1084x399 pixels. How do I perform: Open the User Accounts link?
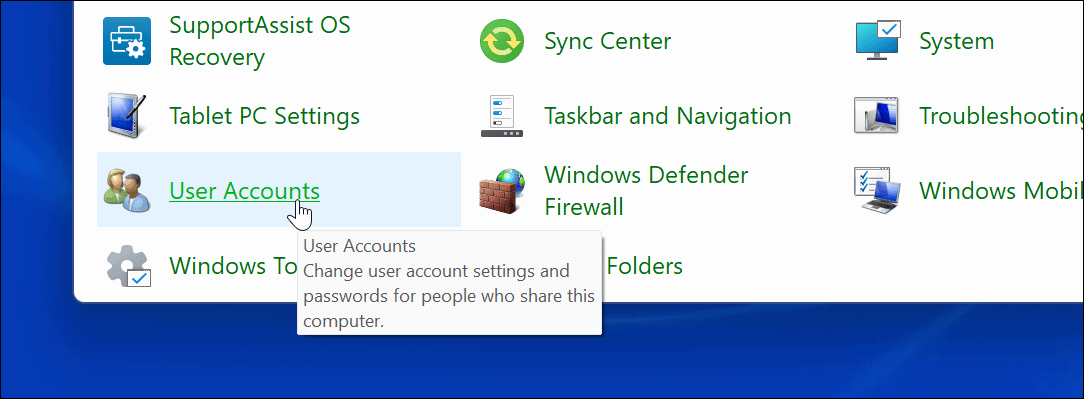tap(245, 191)
